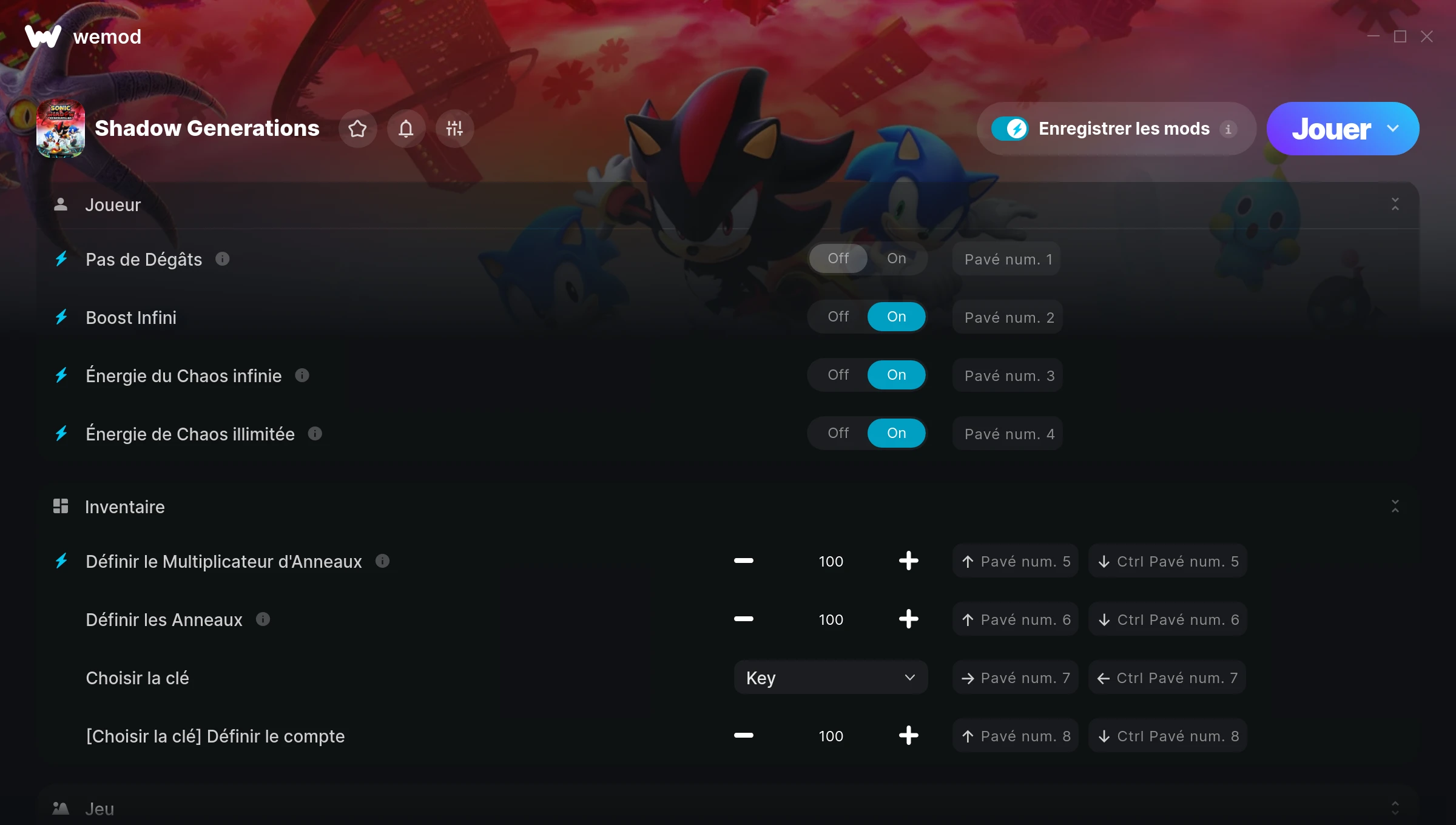This screenshot has width=1456, height=825.
Task: Open the Jouer button dropdown arrow
Action: click(1394, 129)
